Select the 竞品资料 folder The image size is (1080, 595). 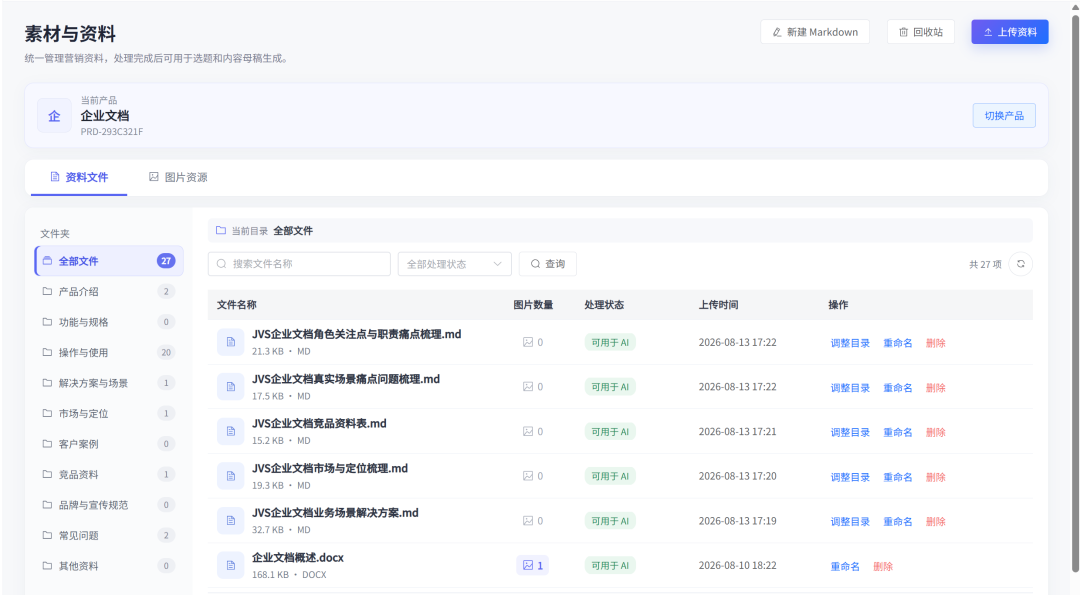click(x=110, y=474)
